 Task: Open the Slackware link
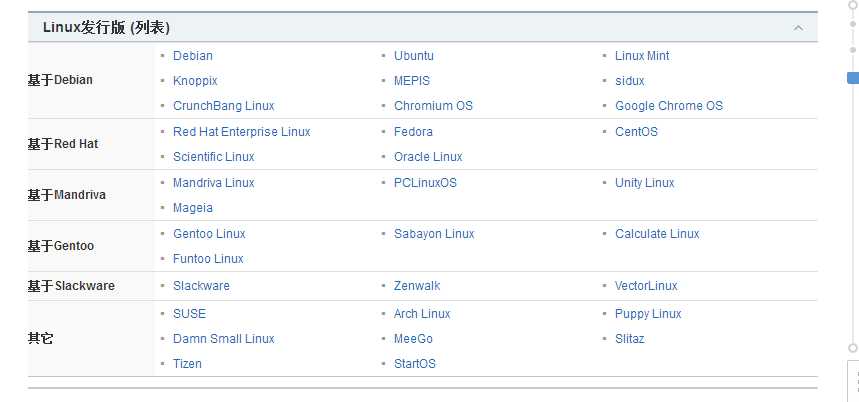tap(201, 286)
